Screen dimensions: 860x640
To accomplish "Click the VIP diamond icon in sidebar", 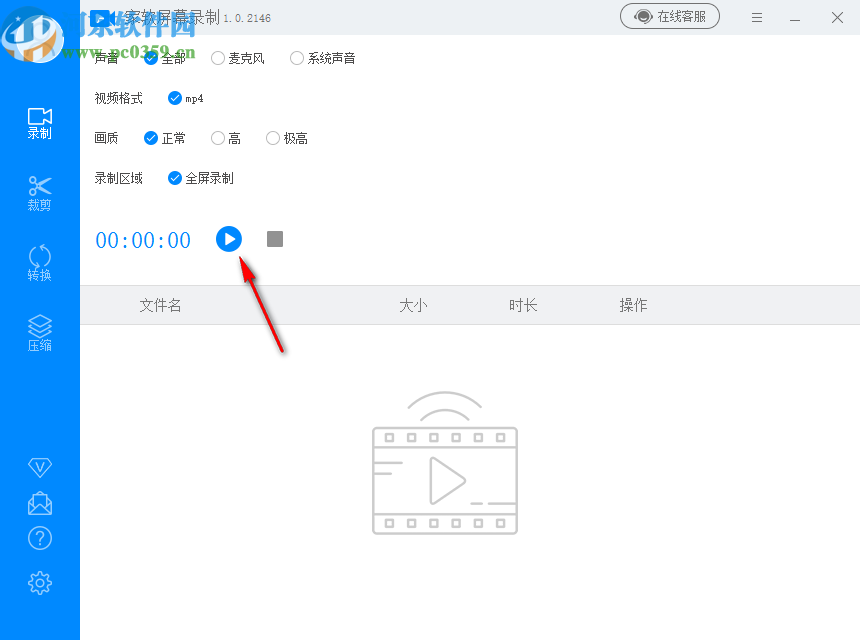I will (39, 467).
